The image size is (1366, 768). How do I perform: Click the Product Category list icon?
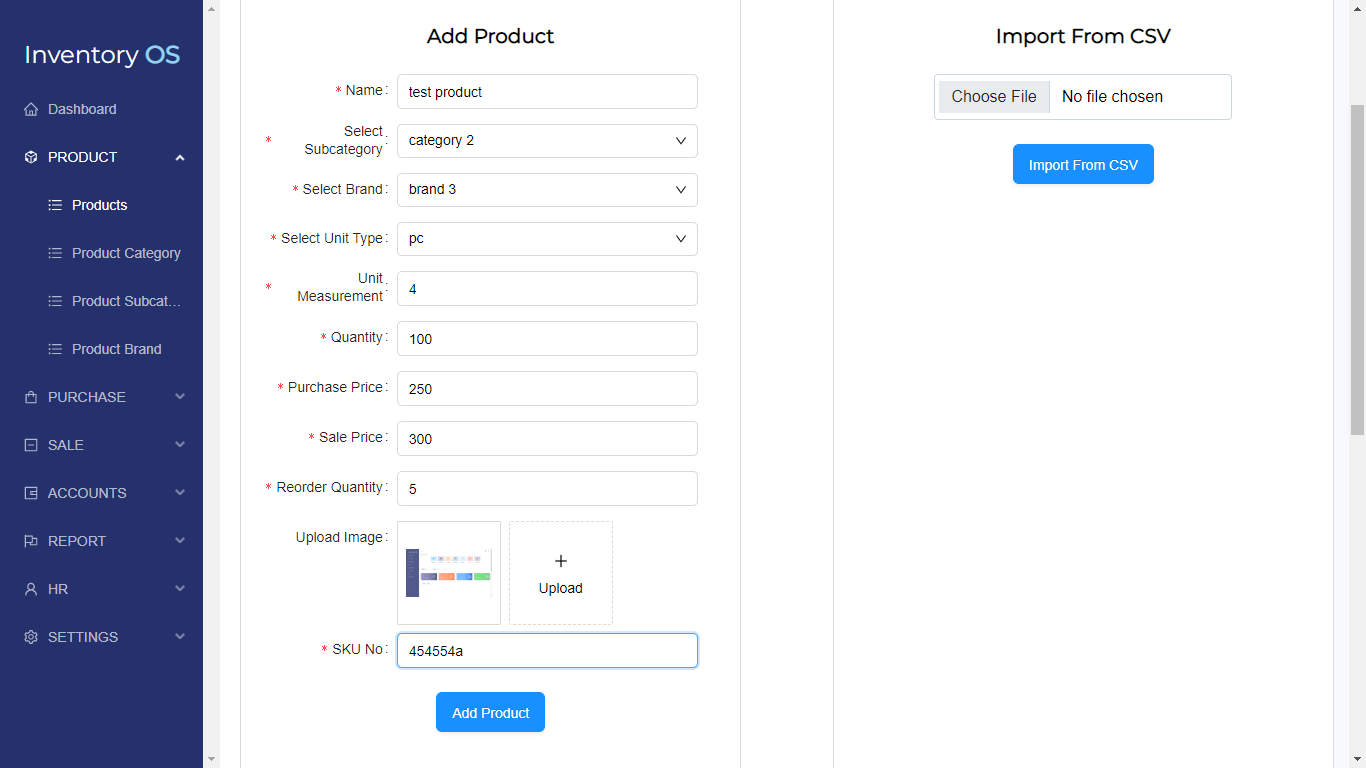(56, 253)
